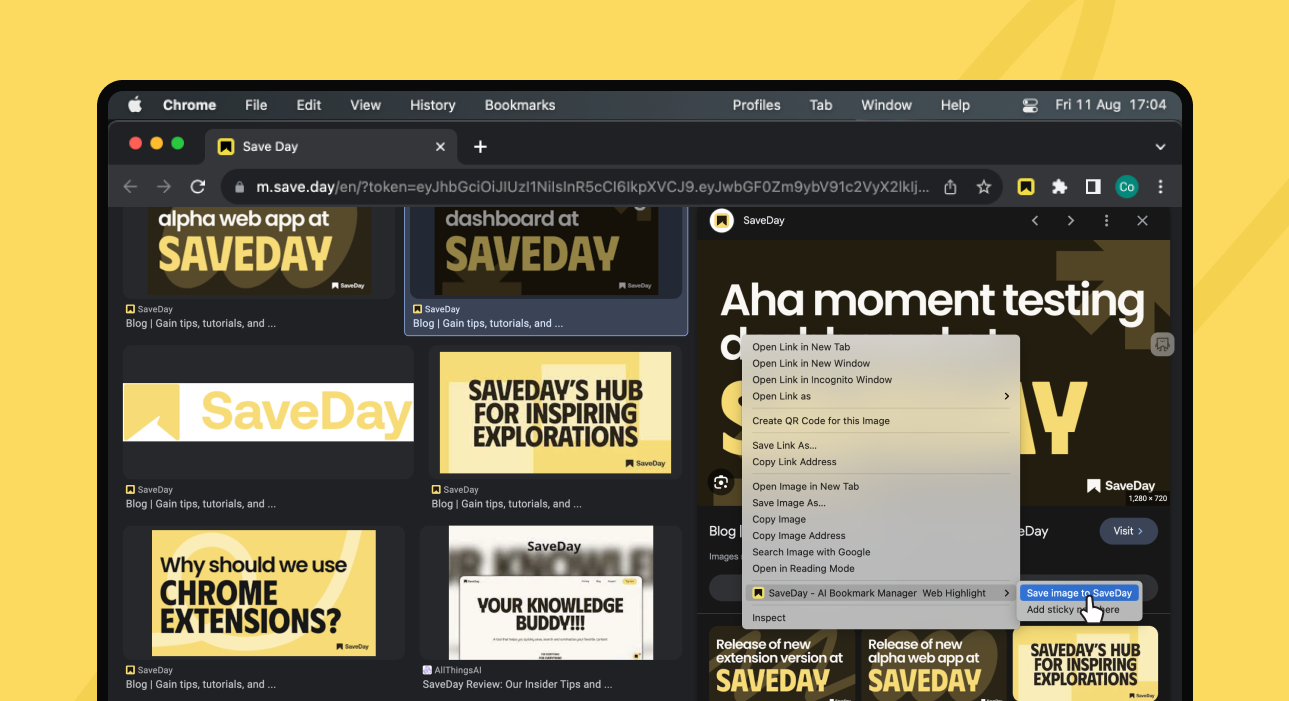This screenshot has width=1289, height=701.
Task: Open the Bookmarks menu
Action: tap(520, 105)
